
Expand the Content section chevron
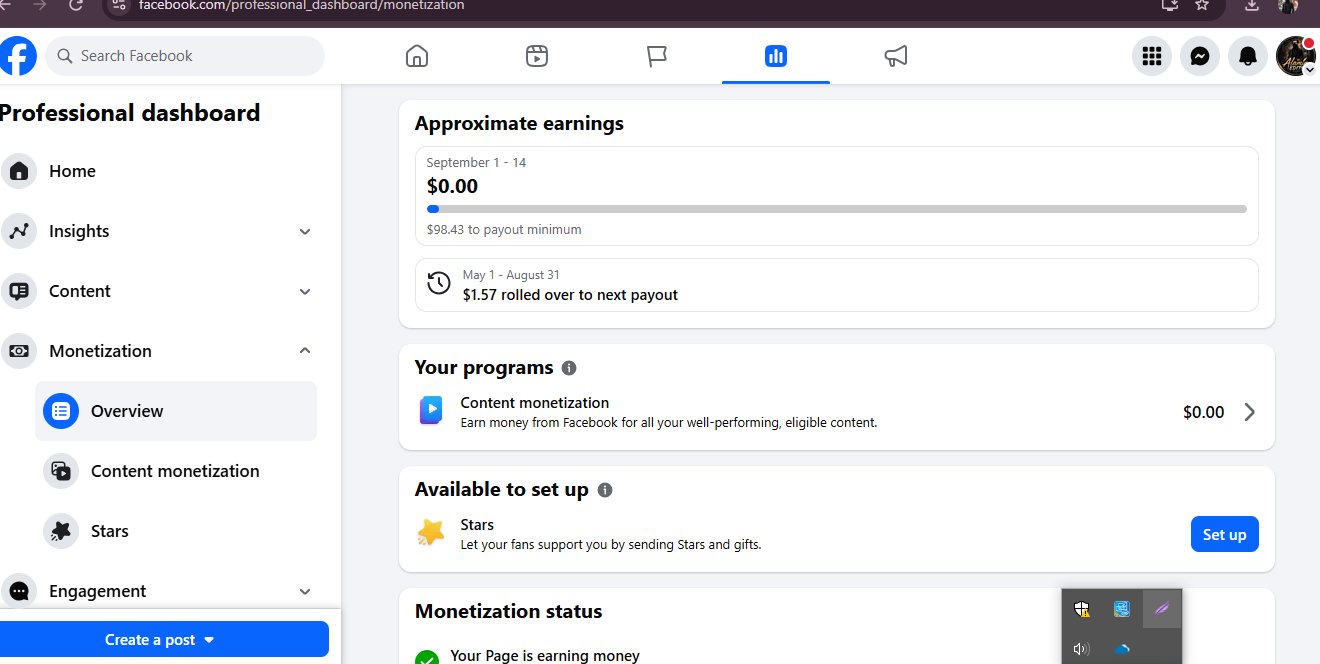(x=305, y=291)
